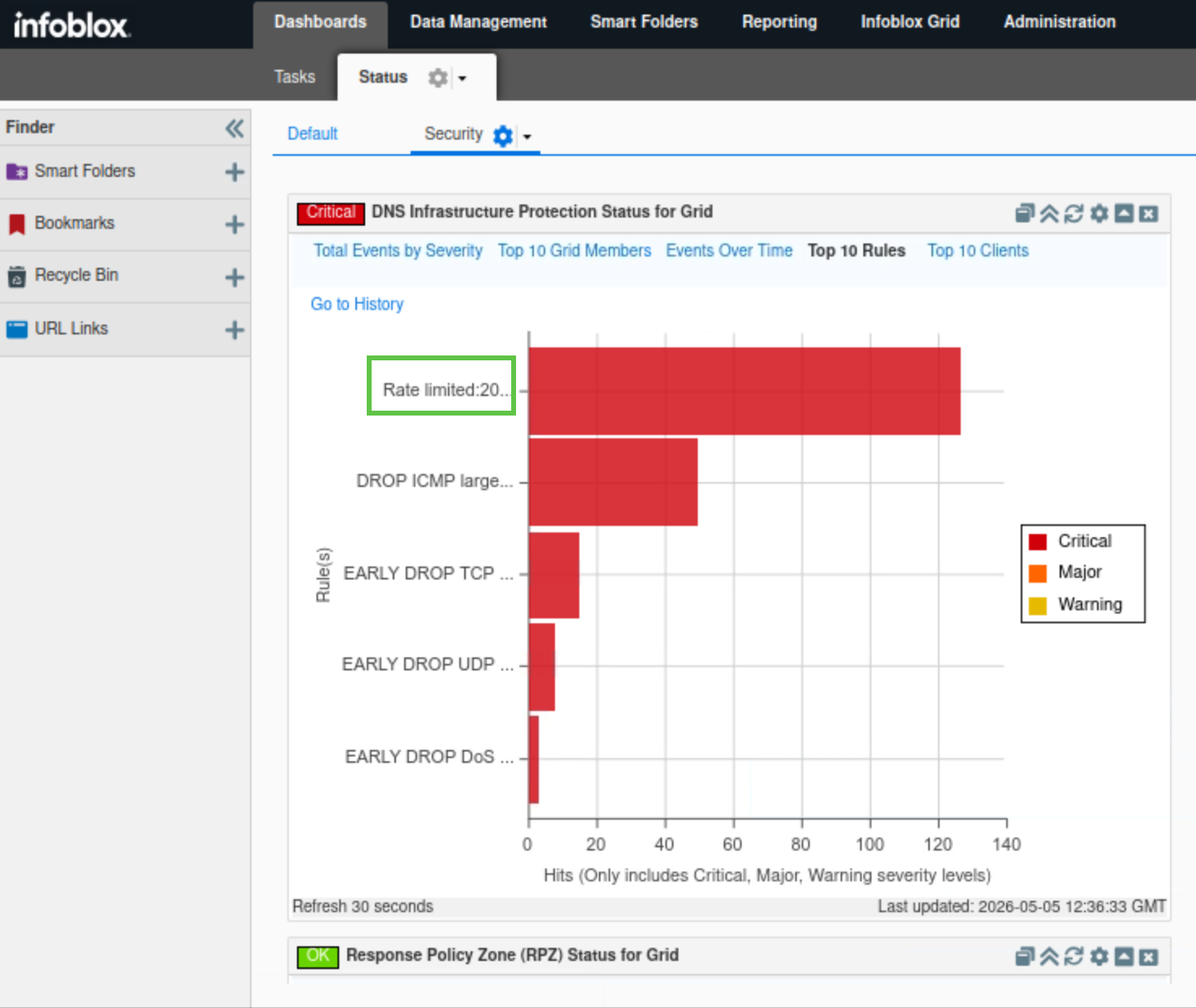Open settings gear of RPZ Status widget

[x=1099, y=957]
